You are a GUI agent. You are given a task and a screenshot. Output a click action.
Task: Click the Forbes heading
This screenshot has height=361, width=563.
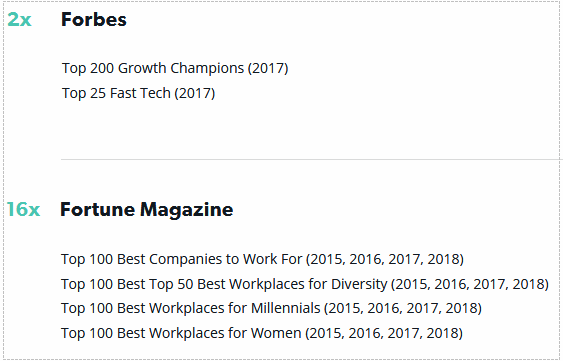(94, 19)
